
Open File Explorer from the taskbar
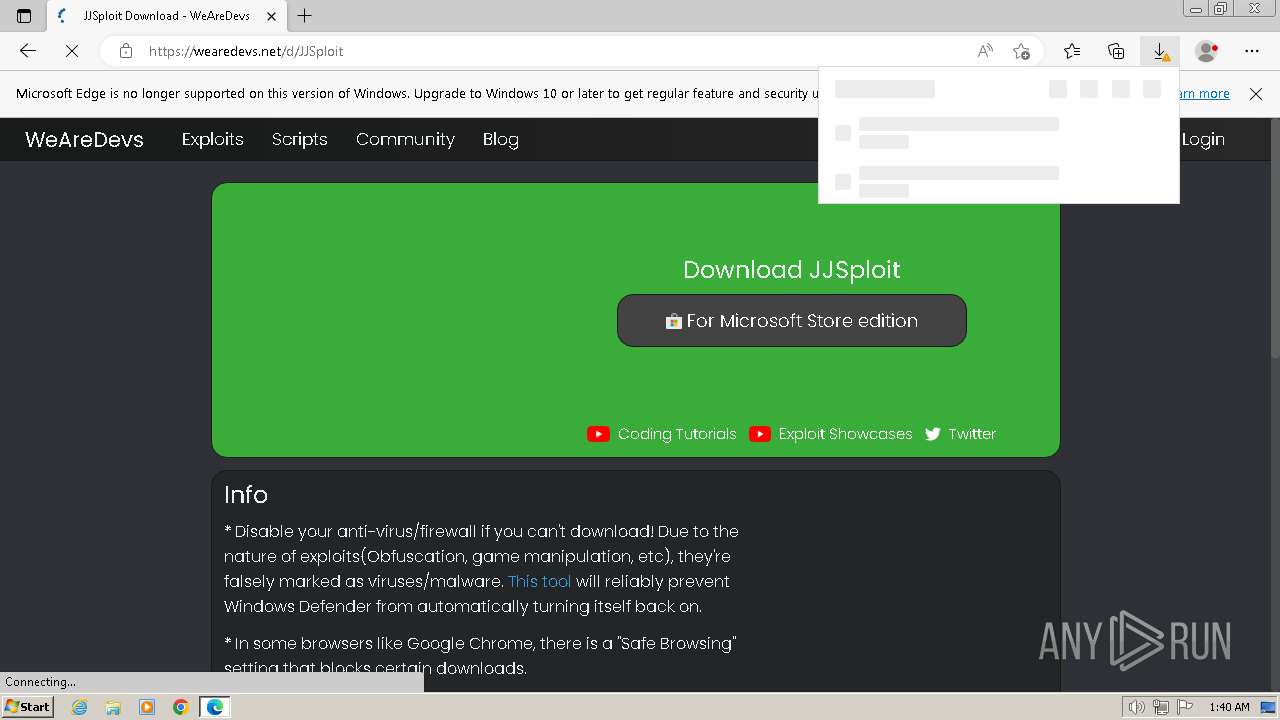(113, 707)
